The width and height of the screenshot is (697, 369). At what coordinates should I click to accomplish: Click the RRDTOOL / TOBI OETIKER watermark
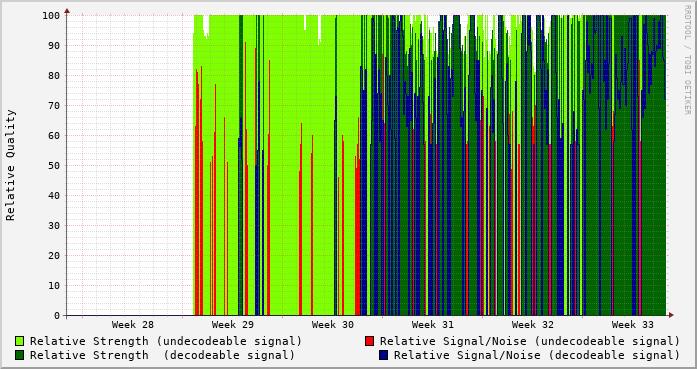coord(687,60)
